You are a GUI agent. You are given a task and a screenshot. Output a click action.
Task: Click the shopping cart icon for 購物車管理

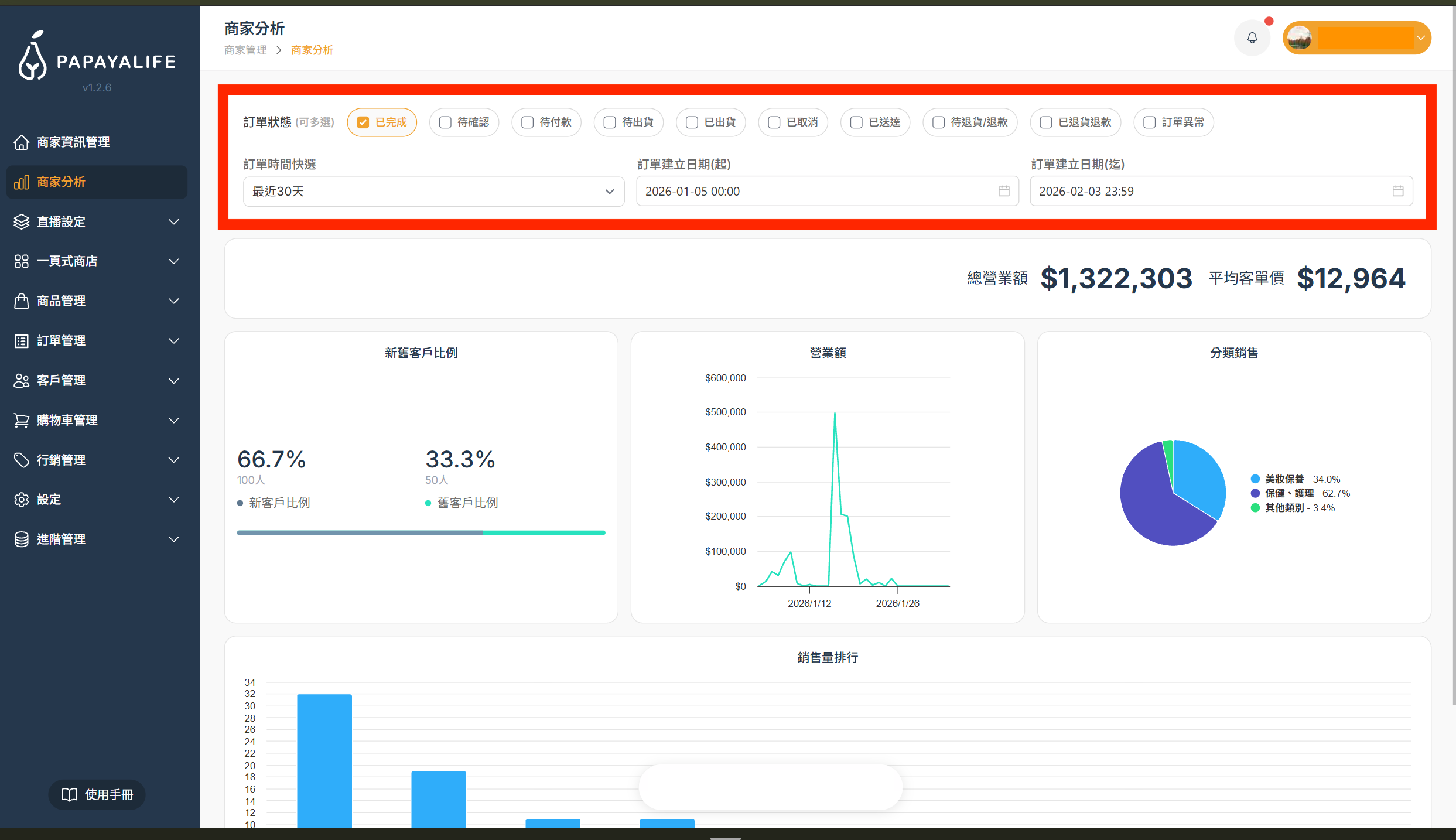[22, 420]
